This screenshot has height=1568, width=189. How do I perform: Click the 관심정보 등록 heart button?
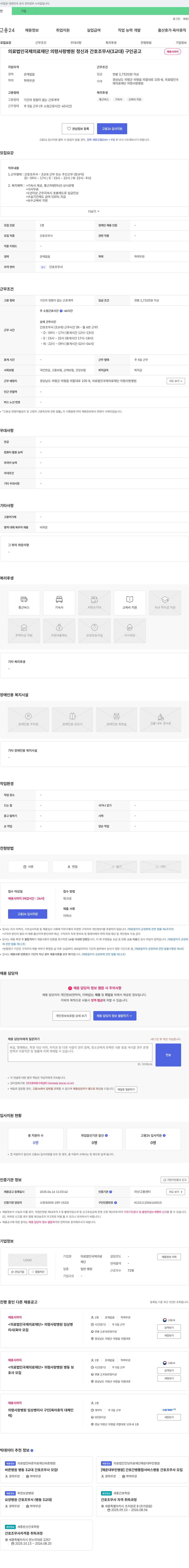(x=78, y=129)
